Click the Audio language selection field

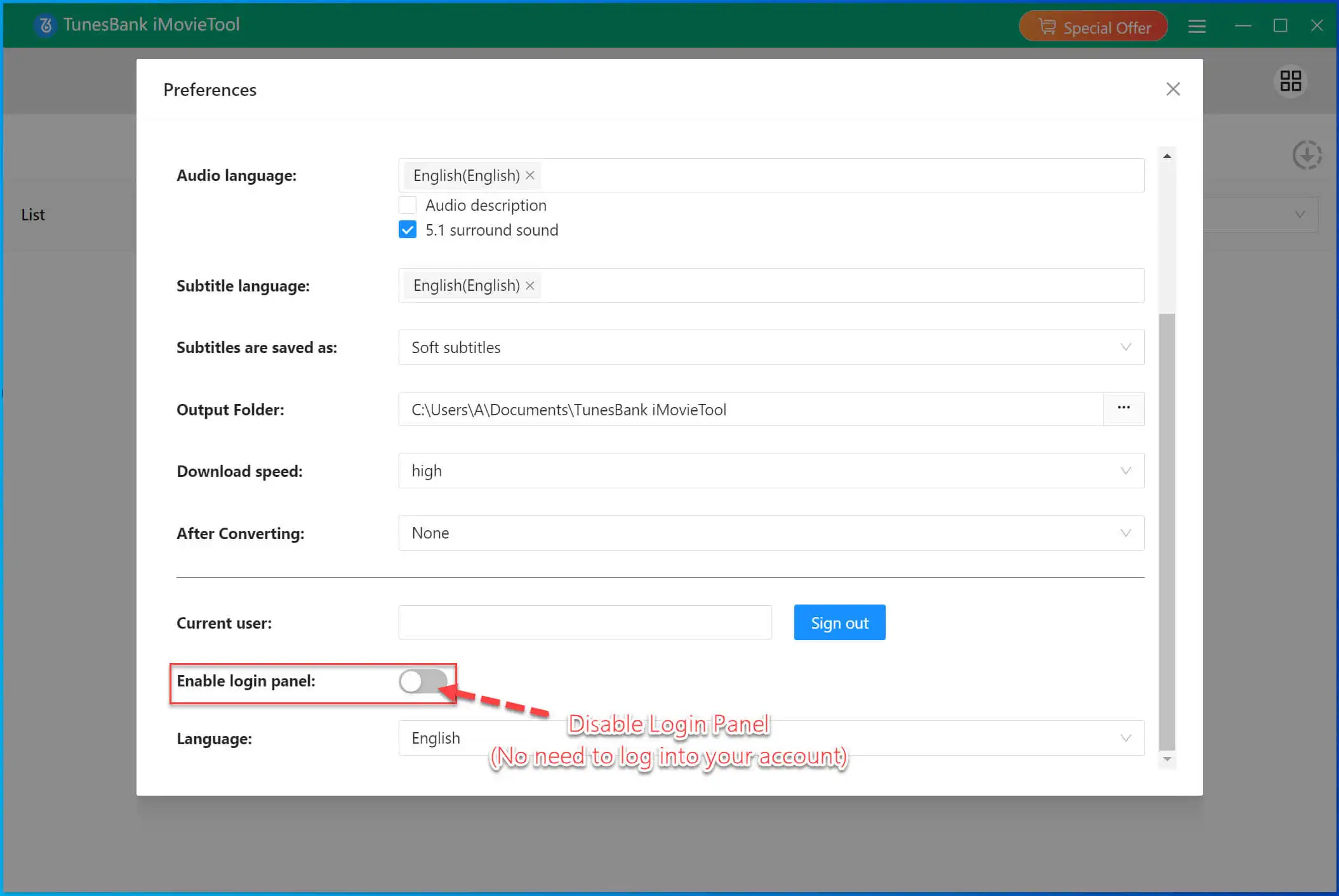(771, 175)
